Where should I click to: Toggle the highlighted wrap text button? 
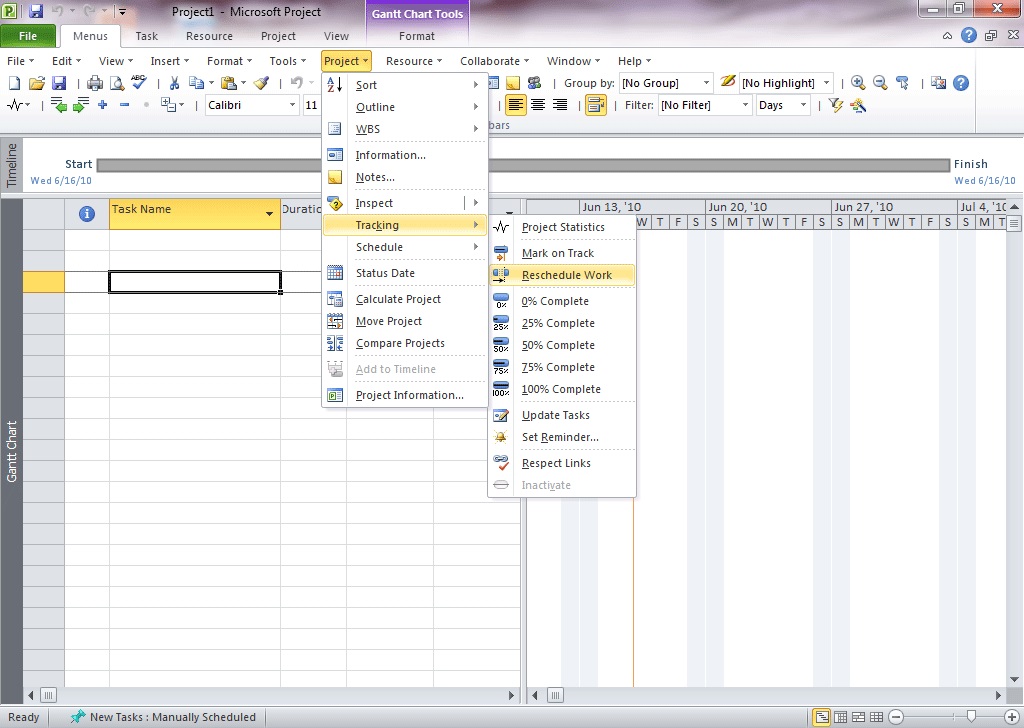596,105
